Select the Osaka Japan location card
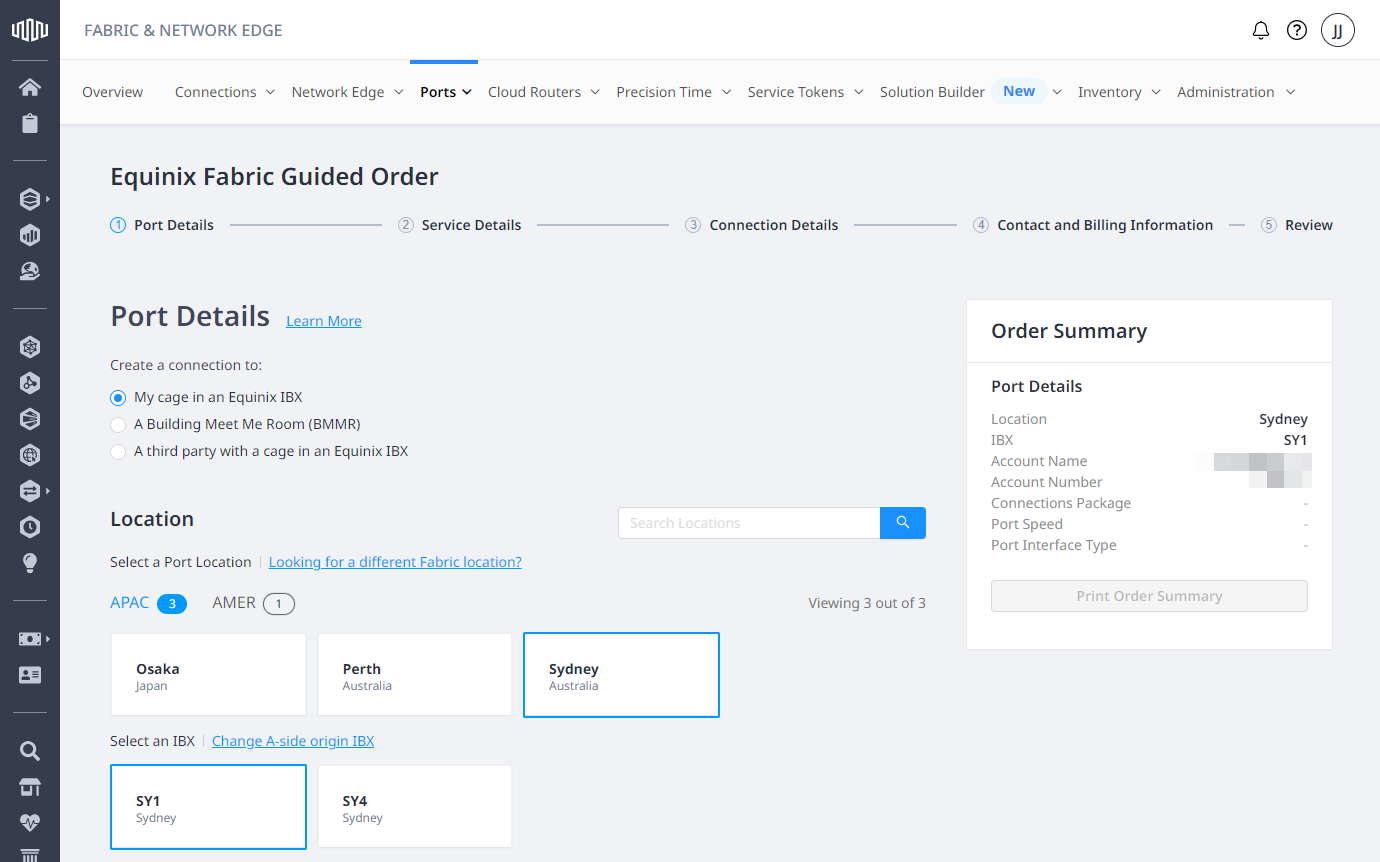 (x=208, y=675)
